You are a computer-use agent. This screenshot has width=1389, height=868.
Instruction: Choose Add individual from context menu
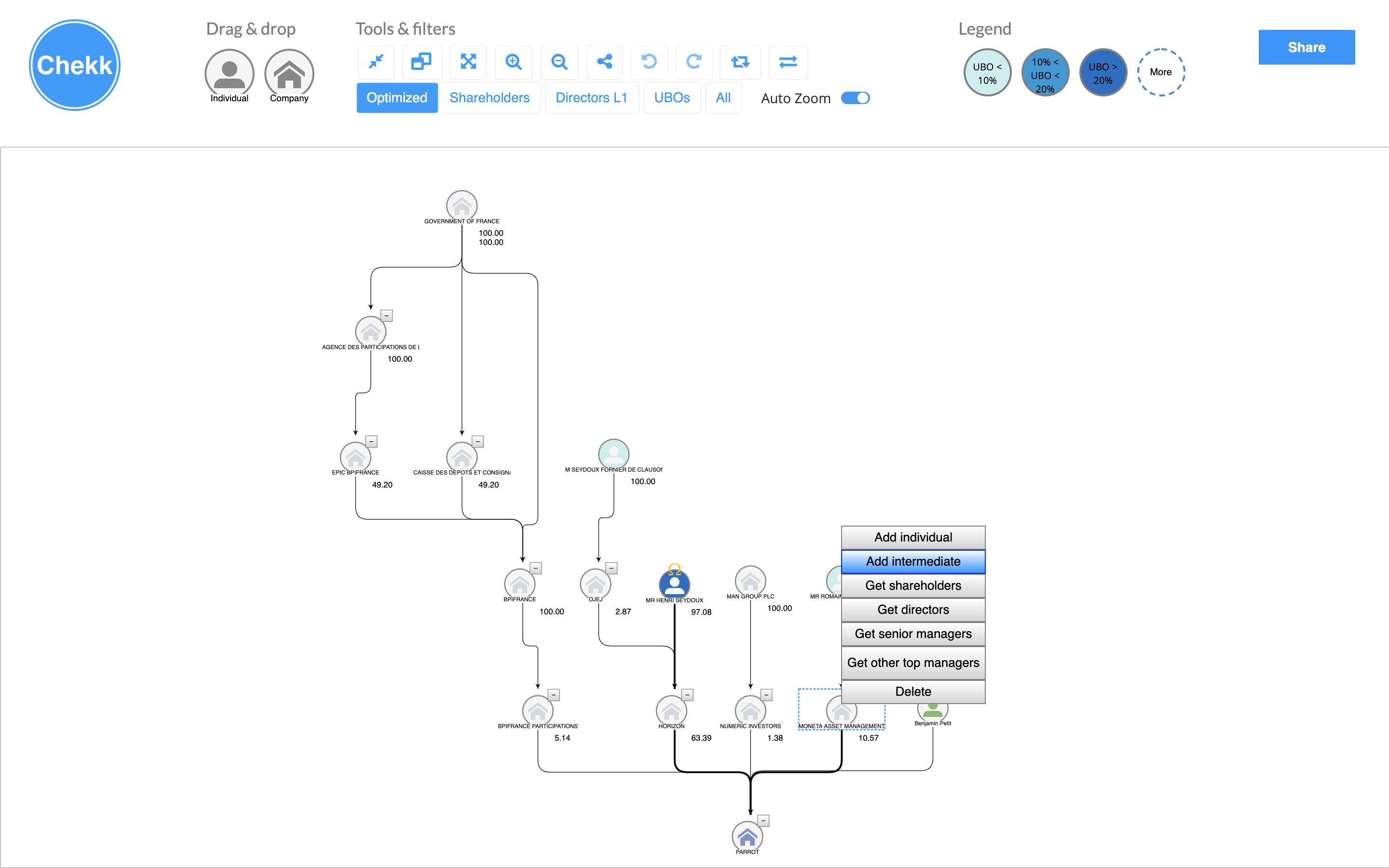tap(913, 537)
